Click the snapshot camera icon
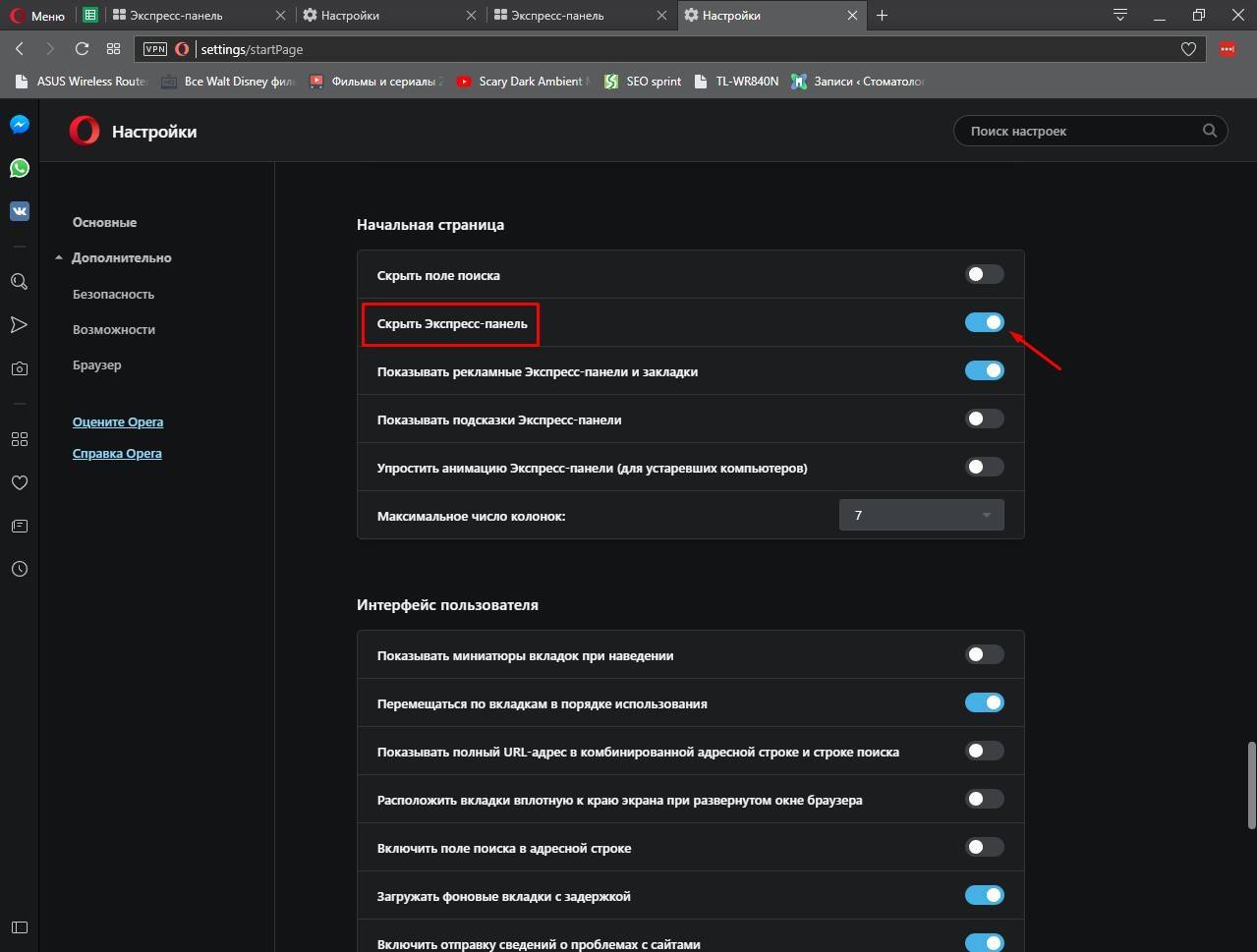This screenshot has width=1257, height=952. tap(19, 368)
